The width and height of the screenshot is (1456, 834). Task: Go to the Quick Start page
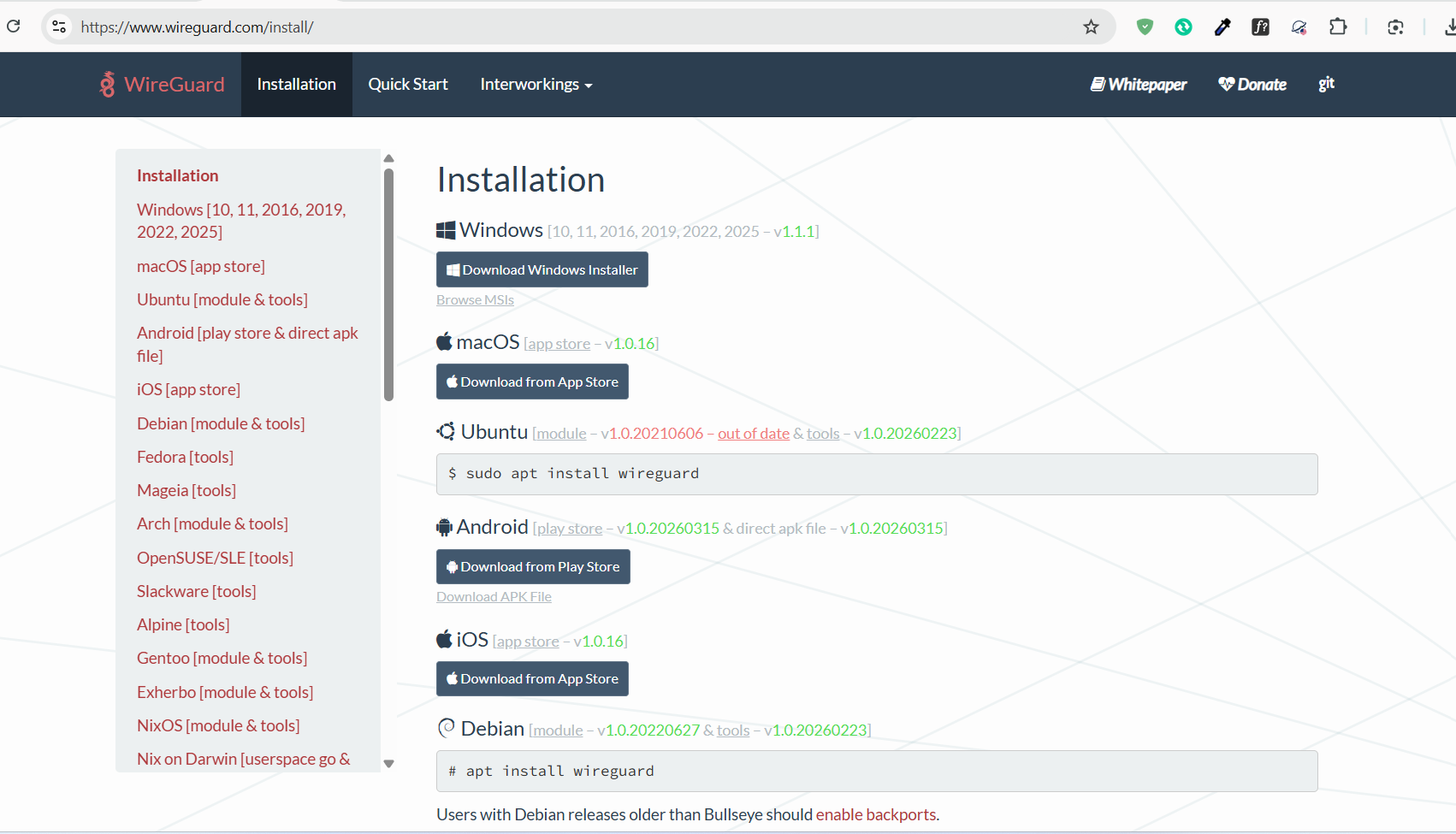coord(408,84)
